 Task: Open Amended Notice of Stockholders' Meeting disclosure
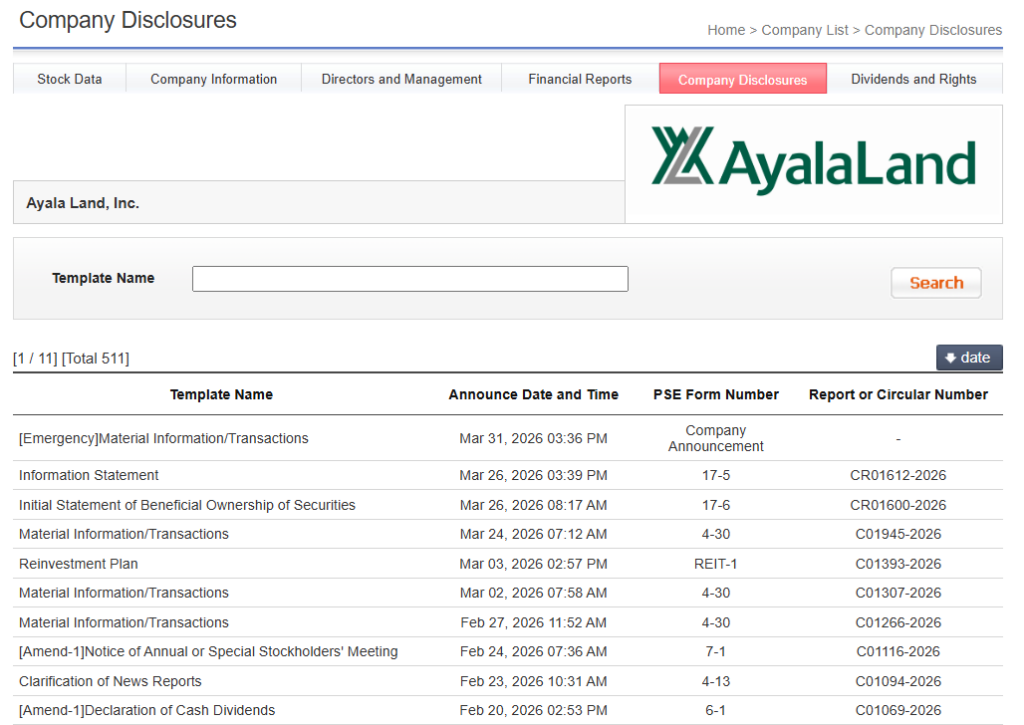pos(208,652)
